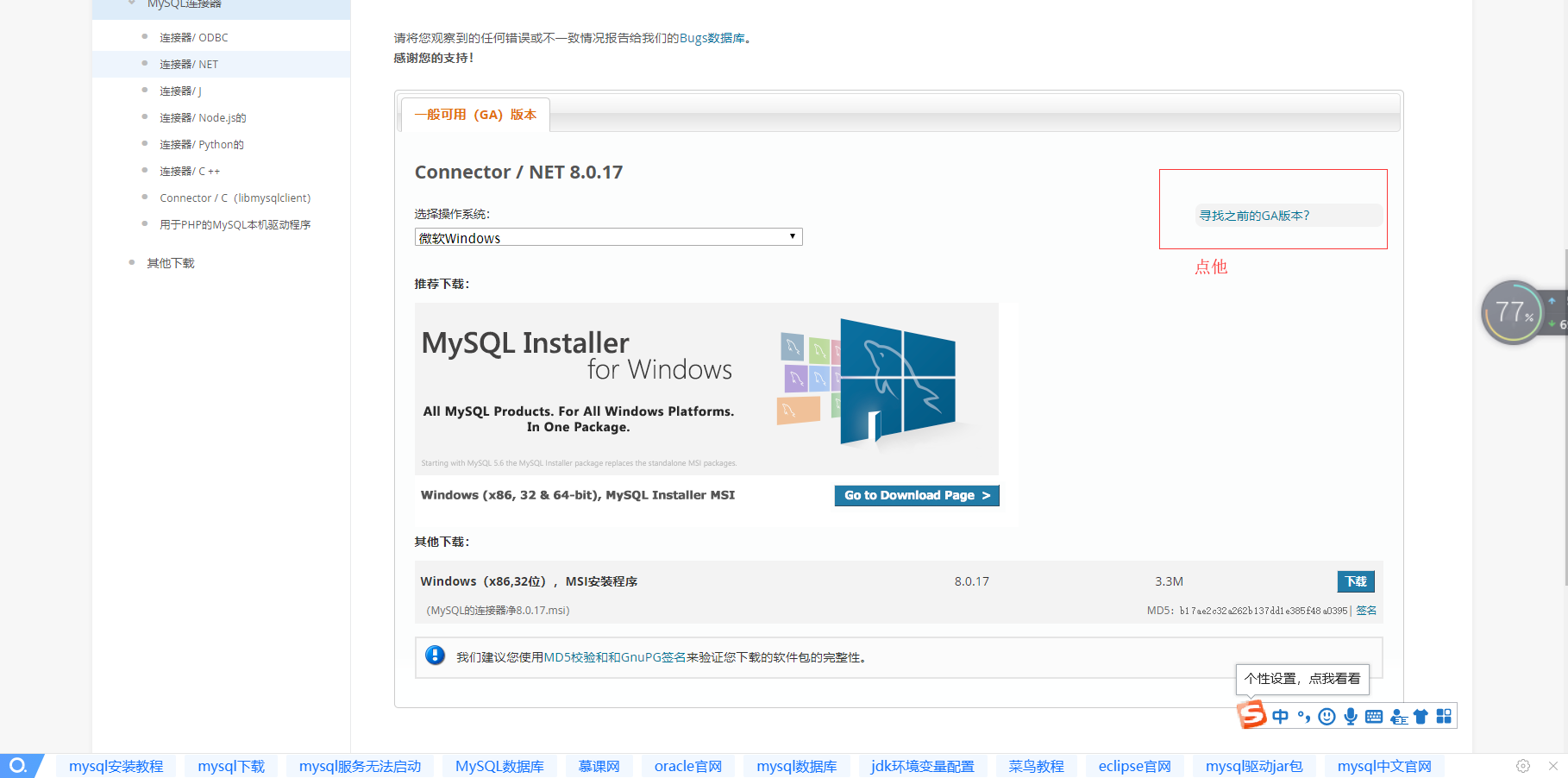Viewport: 1568px width, 778px height.
Task: Search suggestion mysql数据库 lowercase
Action: click(x=797, y=766)
